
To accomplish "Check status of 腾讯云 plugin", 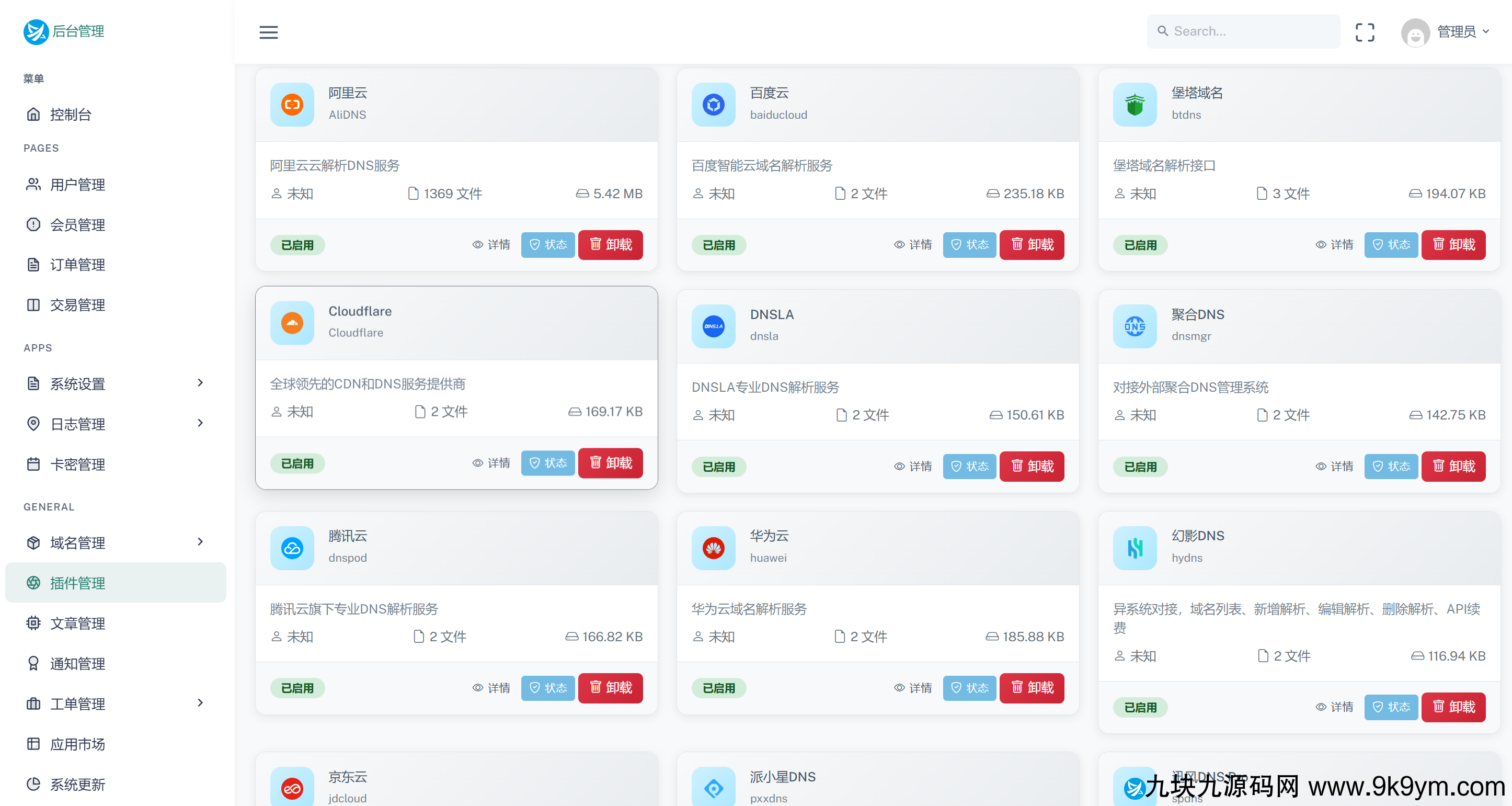I will pos(547,688).
